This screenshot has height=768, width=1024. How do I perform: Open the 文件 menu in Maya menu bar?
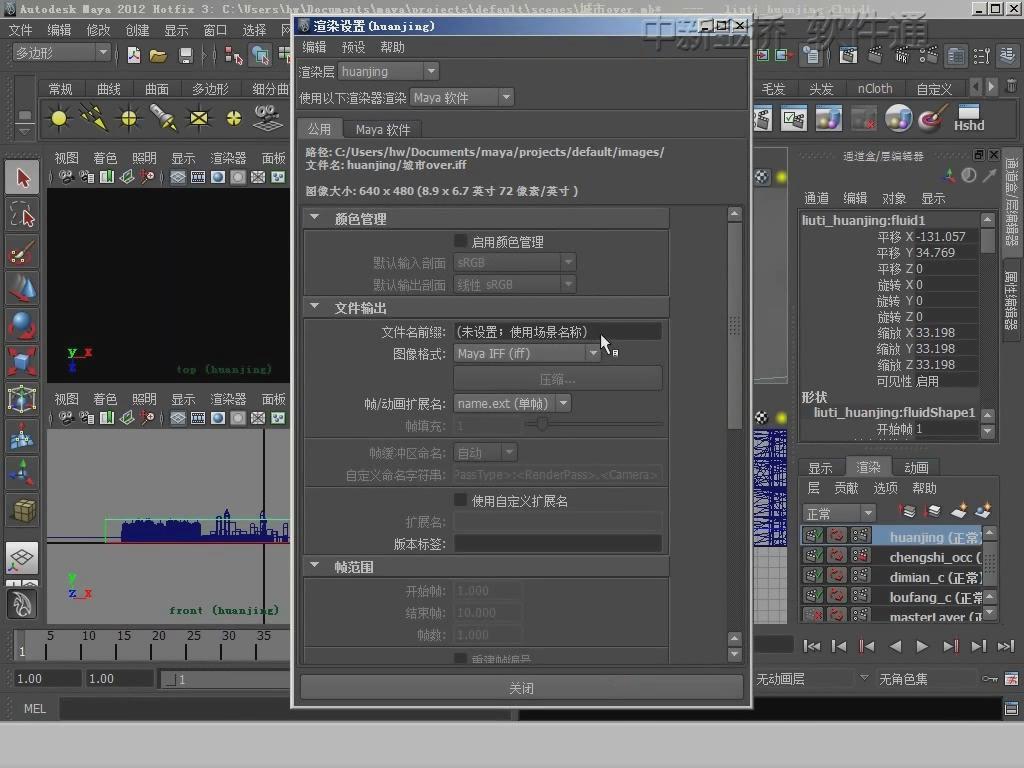[20, 30]
